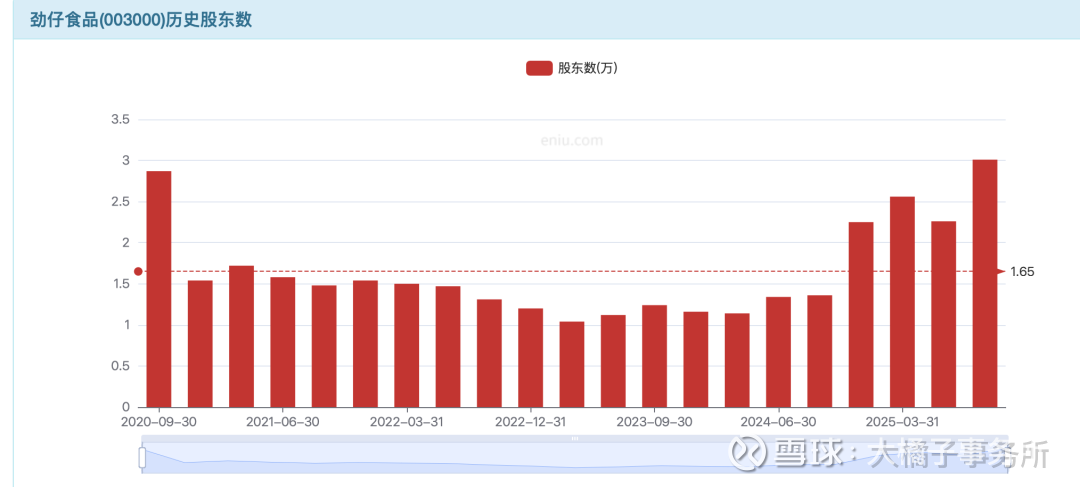Click the 股东数(万) legend label text
This screenshot has height=487, width=1080.
click(x=587, y=68)
